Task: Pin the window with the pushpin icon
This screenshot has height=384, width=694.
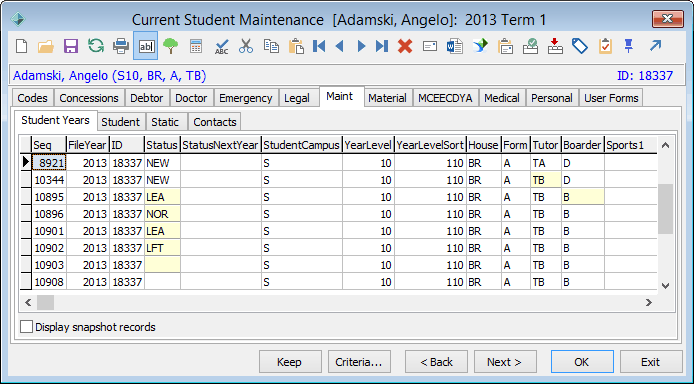Action: (x=628, y=46)
